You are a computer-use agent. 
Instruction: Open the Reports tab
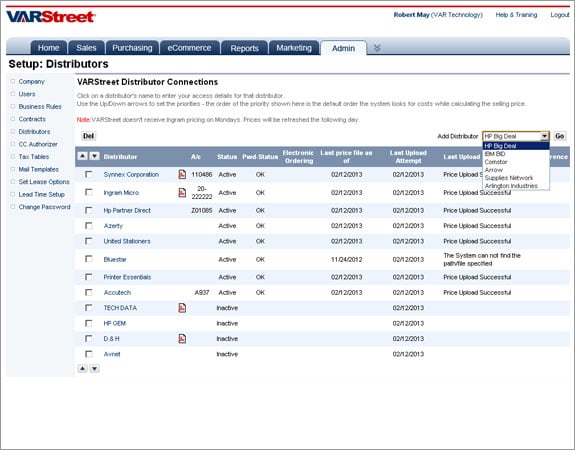[245, 48]
